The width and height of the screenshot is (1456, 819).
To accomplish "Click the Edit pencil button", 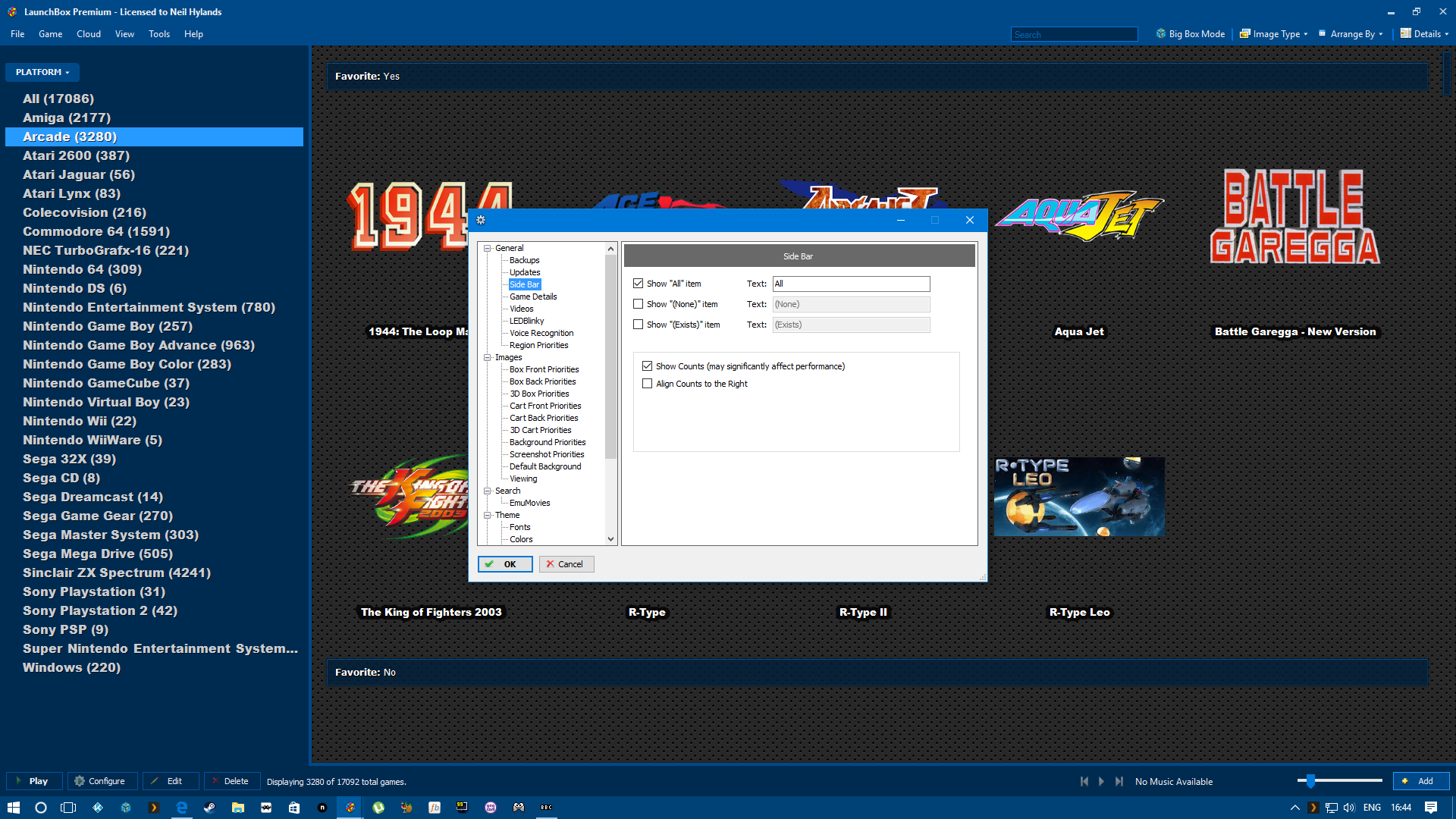I will [x=171, y=781].
